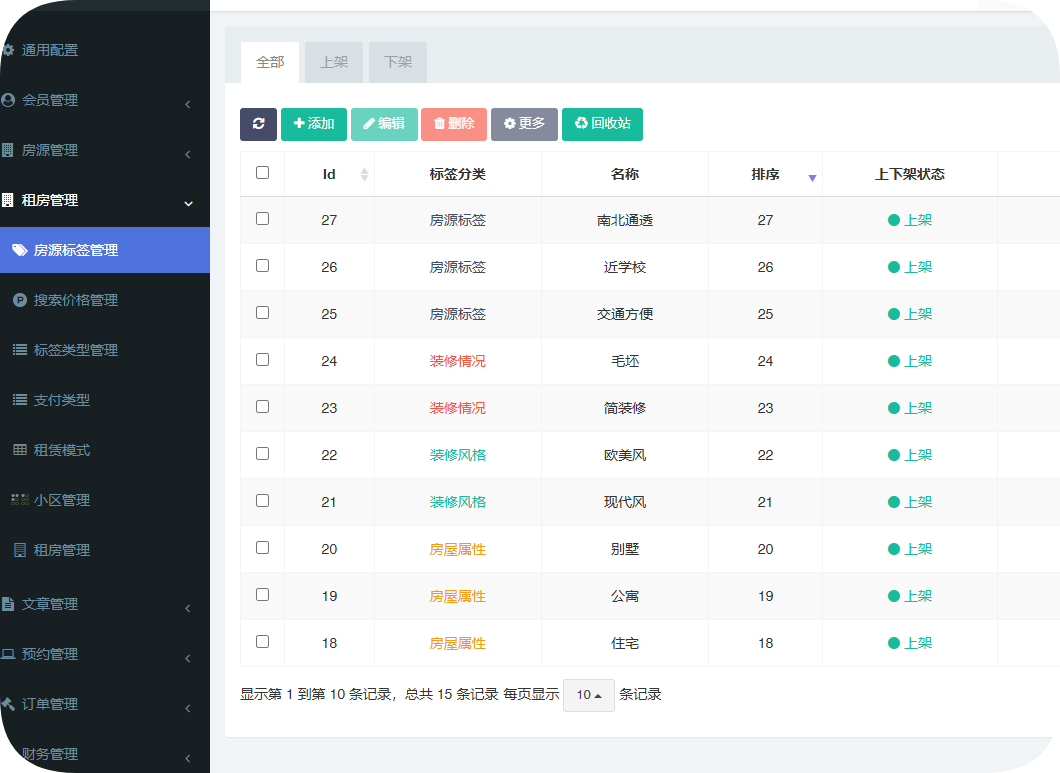The width and height of the screenshot is (1060, 773).
Task: Open the 回收站 recycle bin
Action: pyautogui.click(x=602, y=124)
